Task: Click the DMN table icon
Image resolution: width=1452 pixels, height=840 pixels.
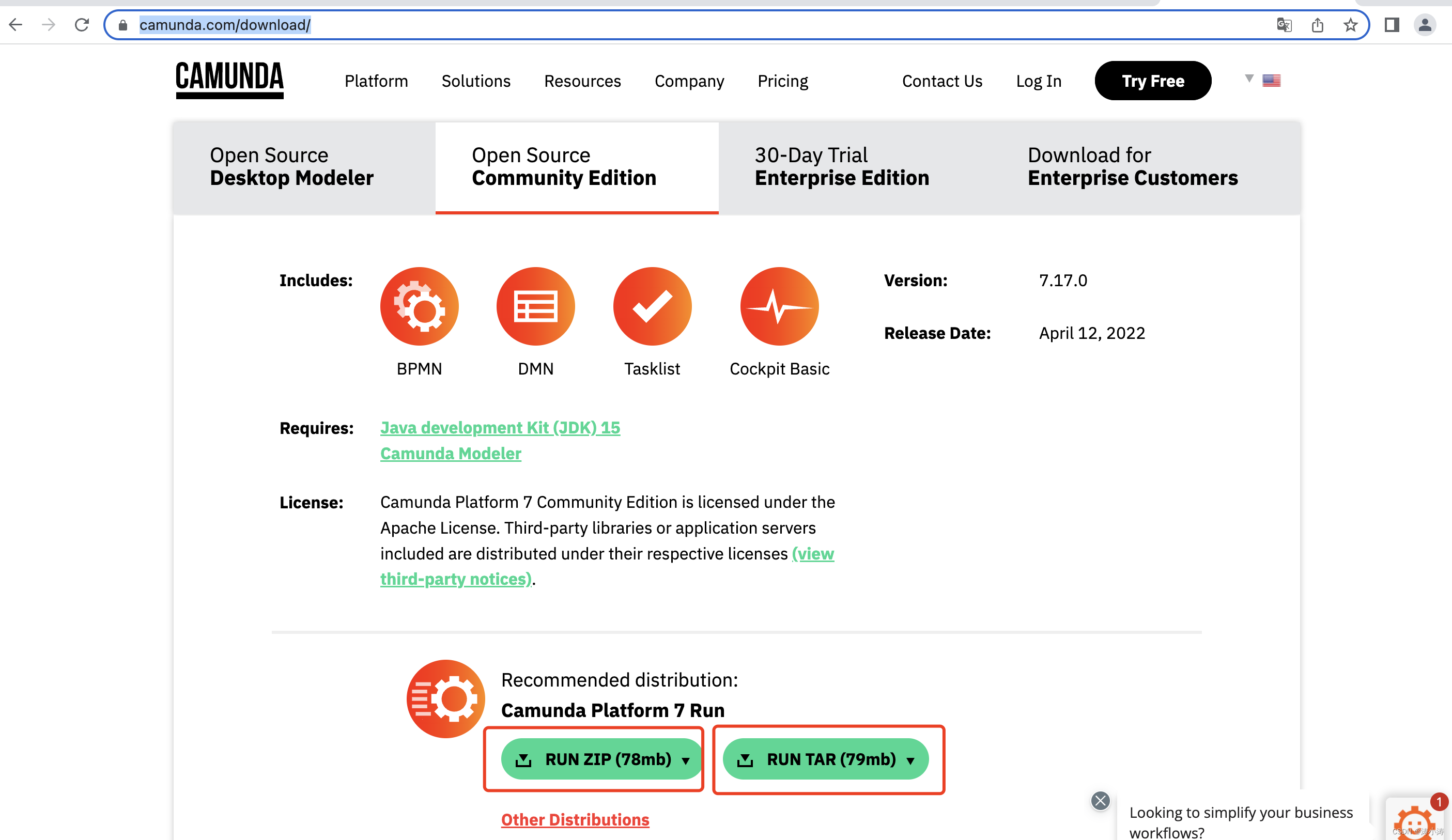Action: coord(536,306)
